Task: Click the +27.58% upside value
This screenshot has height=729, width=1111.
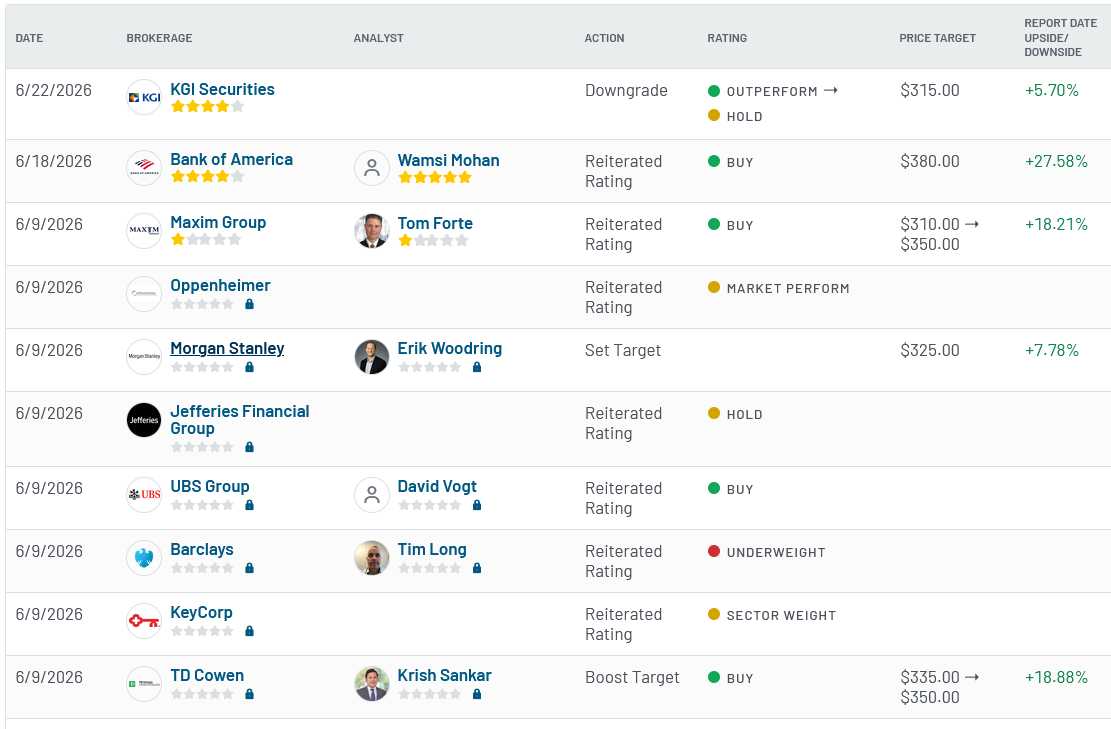Action: point(1056,162)
